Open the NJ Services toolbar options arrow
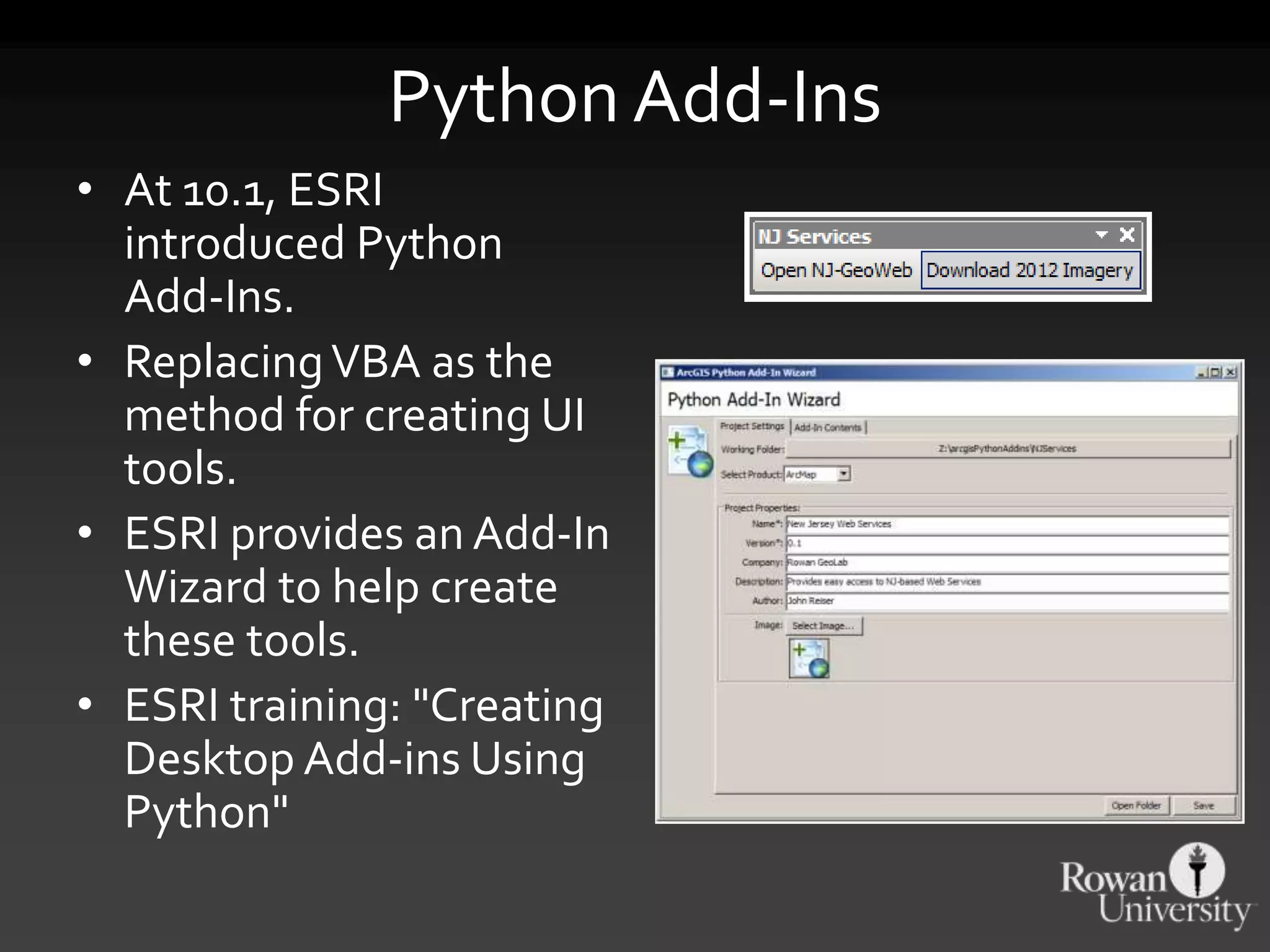The height and width of the screenshot is (952, 1270). point(1101,235)
